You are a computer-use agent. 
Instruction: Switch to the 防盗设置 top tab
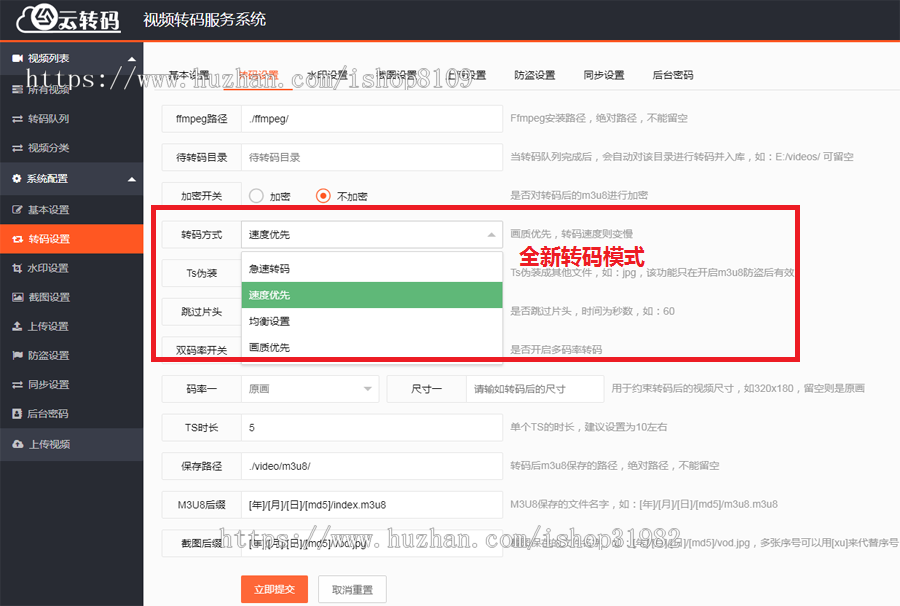point(535,75)
